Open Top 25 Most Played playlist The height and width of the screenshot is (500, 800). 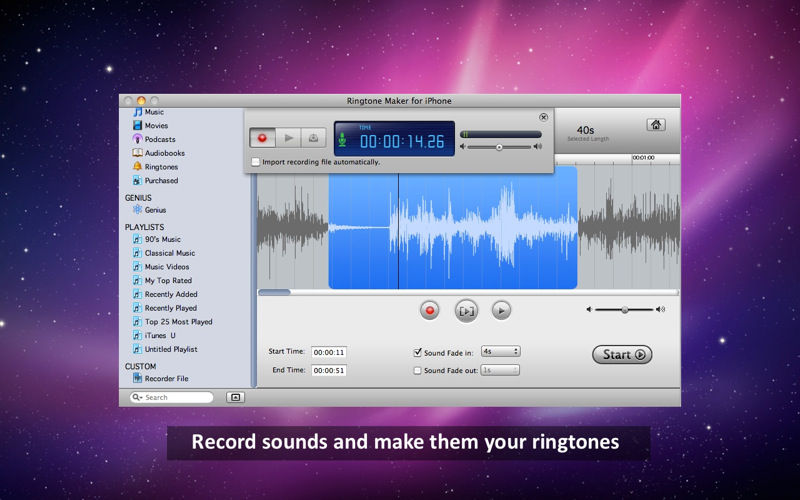(x=172, y=322)
